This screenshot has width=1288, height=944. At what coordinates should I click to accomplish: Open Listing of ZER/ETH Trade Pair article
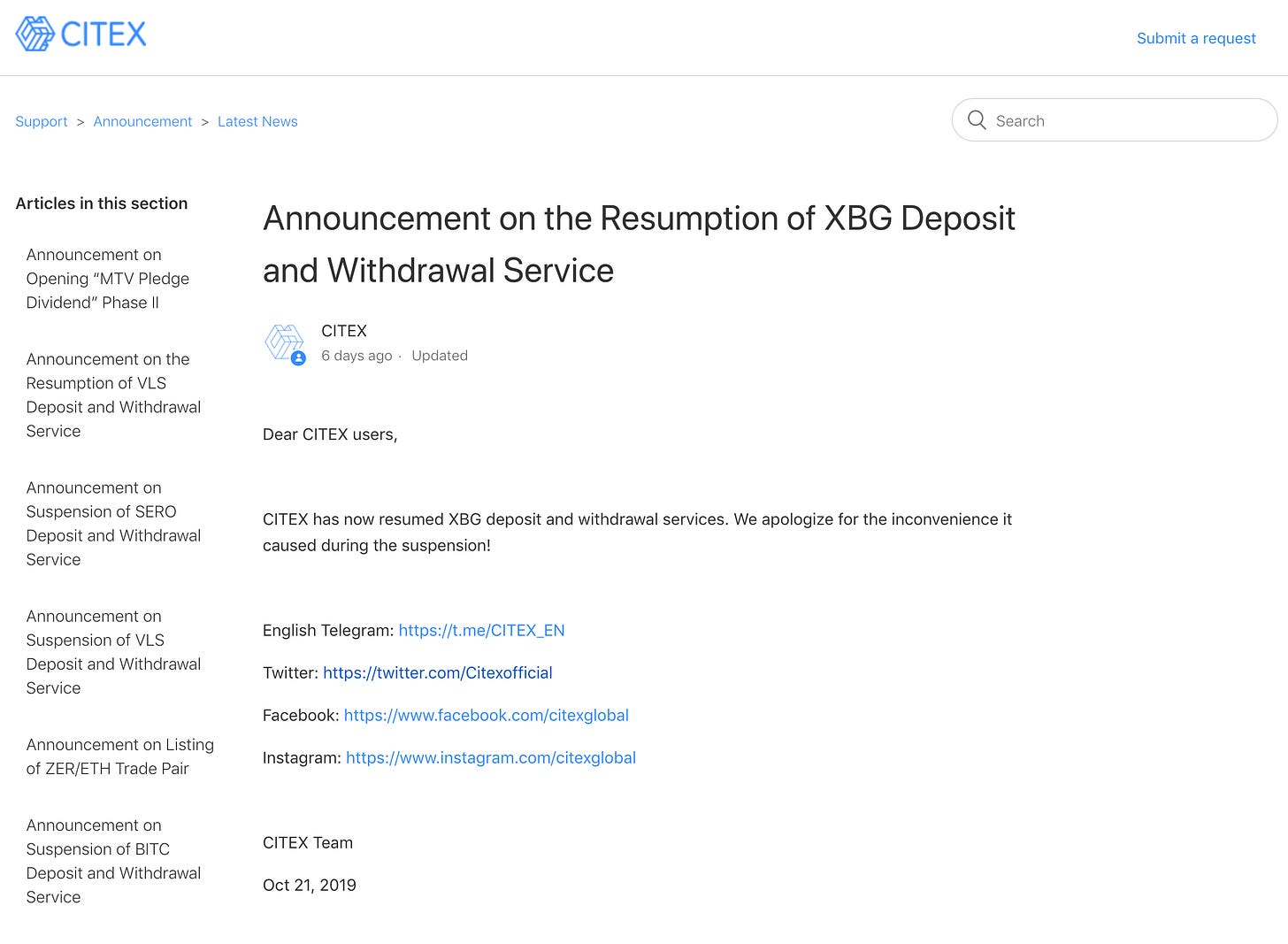point(120,756)
